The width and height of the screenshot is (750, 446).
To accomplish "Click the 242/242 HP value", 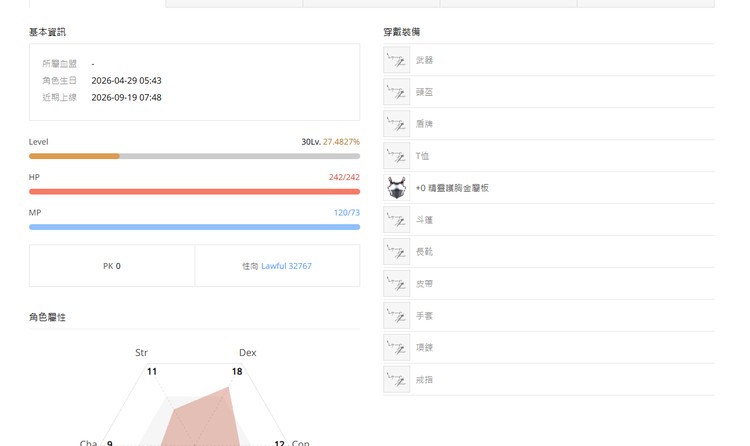I will pos(344,177).
